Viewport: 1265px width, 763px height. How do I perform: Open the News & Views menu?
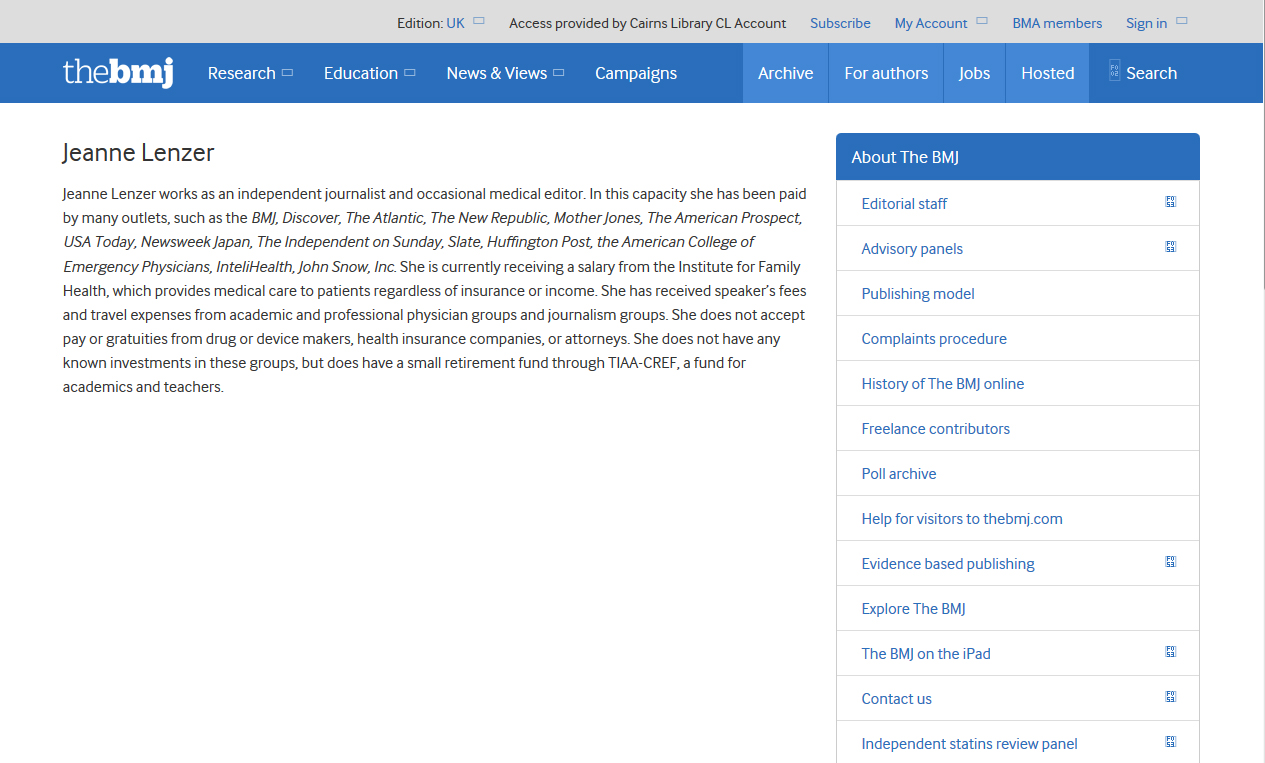[505, 73]
